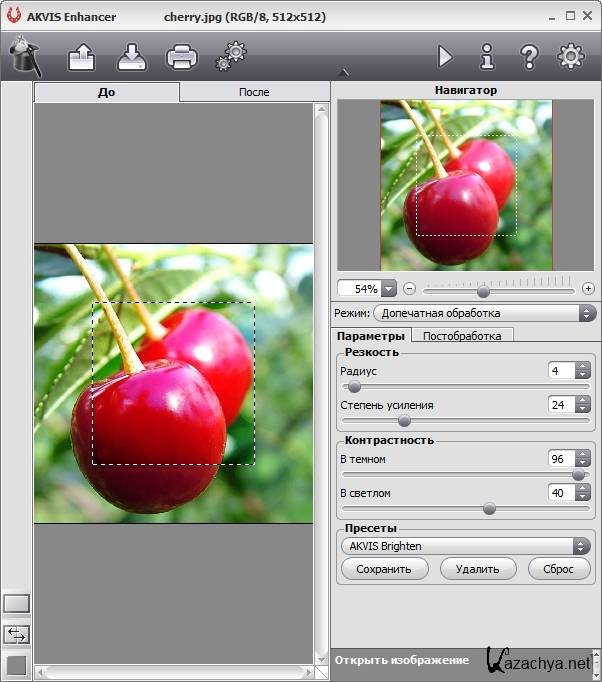
Task: Click the zoom out minus icon in Navigator
Action: pyautogui.click(x=410, y=289)
